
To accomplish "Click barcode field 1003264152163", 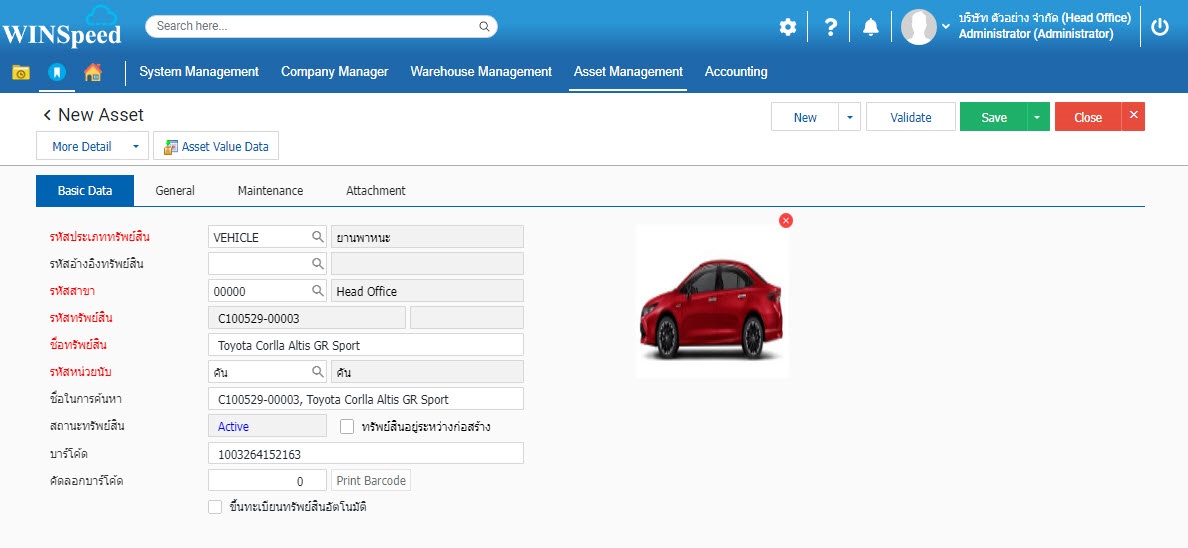I will [x=366, y=453].
